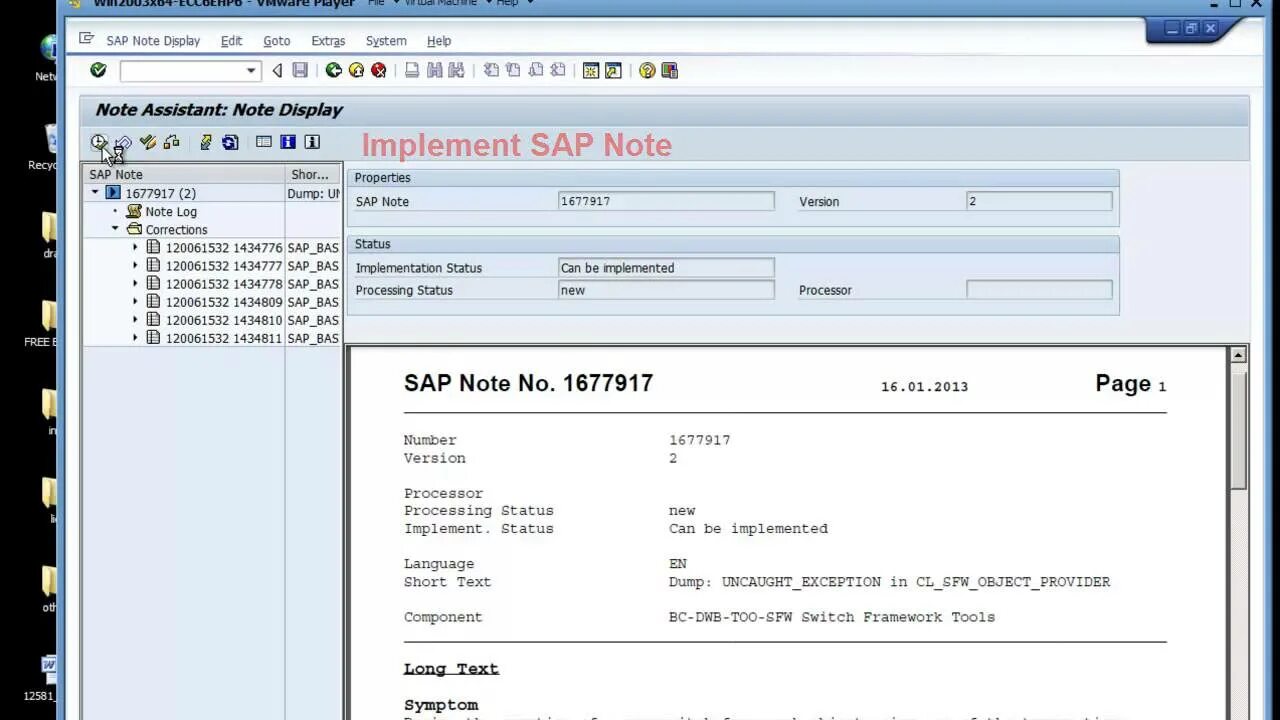Click the Shor... column header
This screenshot has width=1280, height=720.
click(x=314, y=174)
